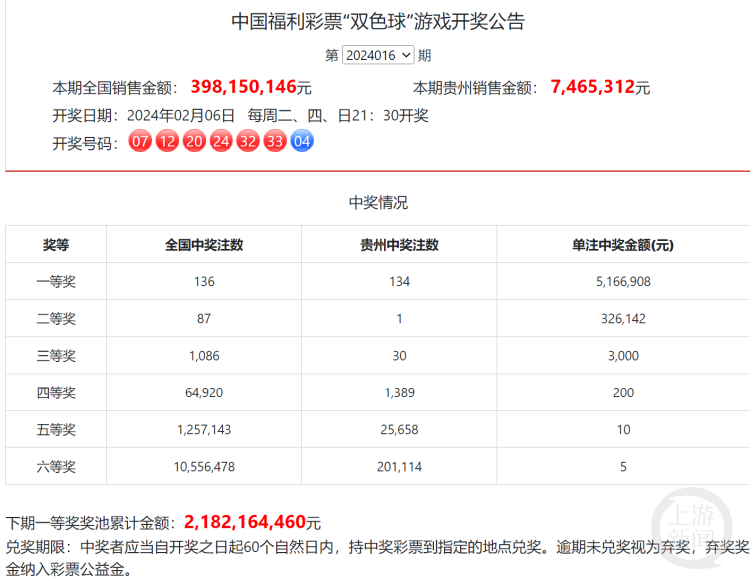Screen dimensions: 750x586
Task: Click the 四等奖 row label
Action: (56, 393)
